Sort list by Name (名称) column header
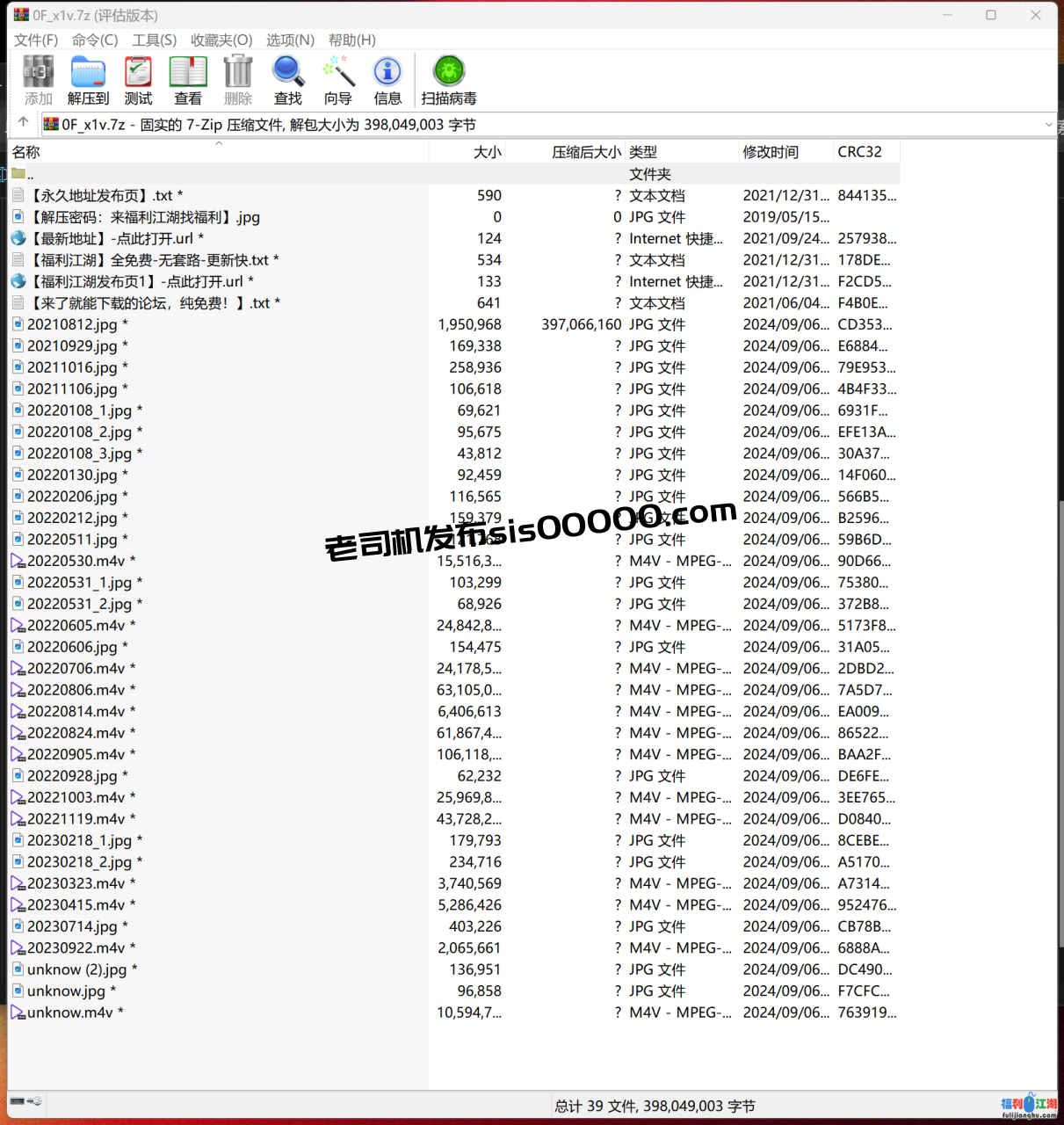Screen dimensions: 1064x1125 click(26, 152)
